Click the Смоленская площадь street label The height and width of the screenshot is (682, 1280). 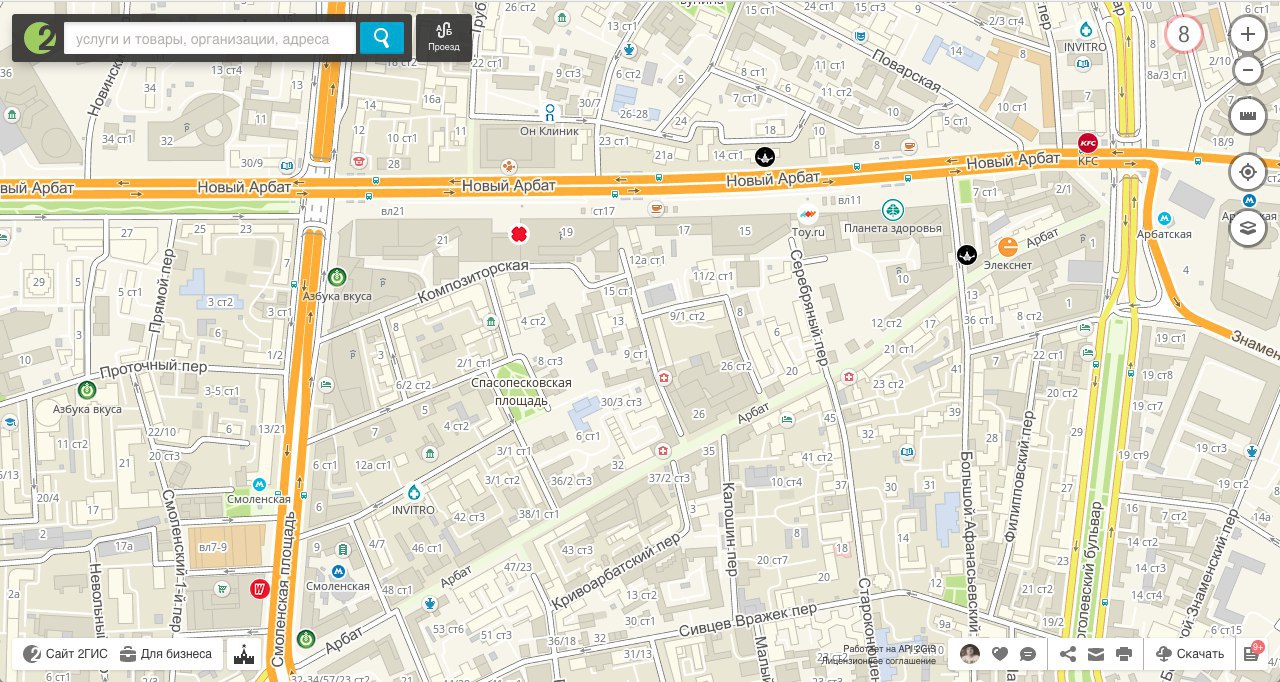(283, 589)
